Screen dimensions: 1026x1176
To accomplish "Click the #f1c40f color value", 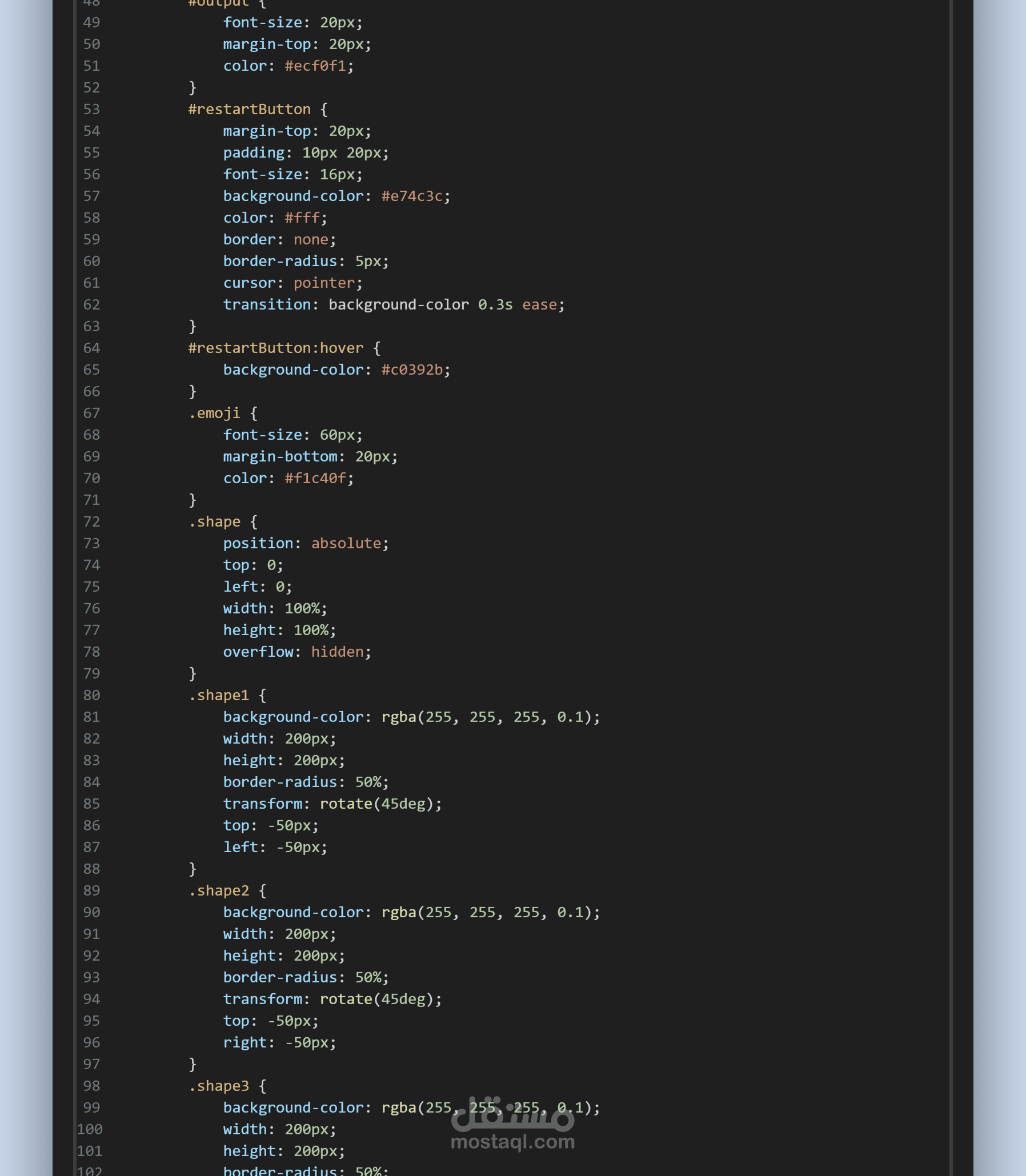I will click(x=315, y=479).
